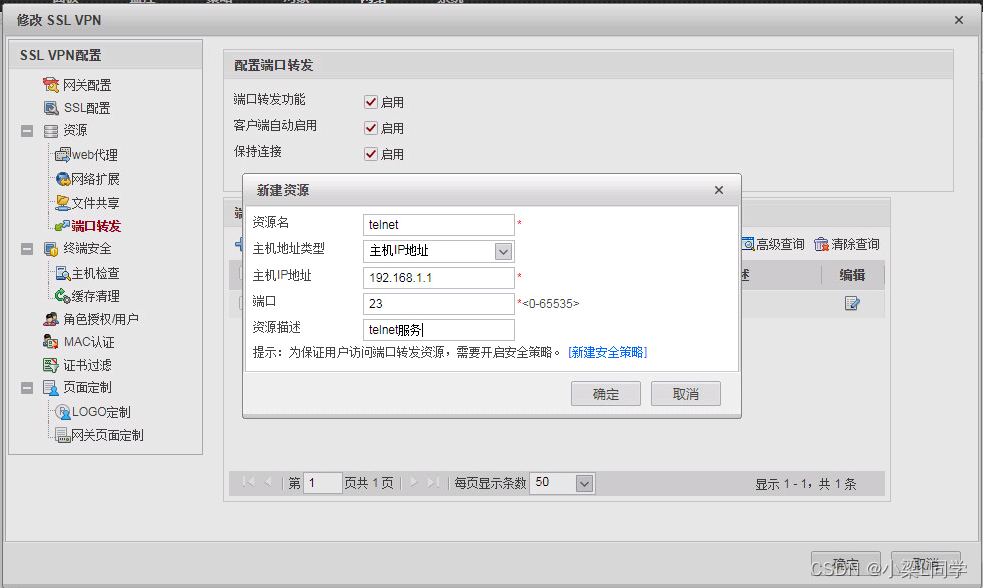Image resolution: width=983 pixels, height=588 pixels.
Task: Toggle 客户端自动启用 启用 checkbox
Action: pyautogui.click(x=371, y=128)
